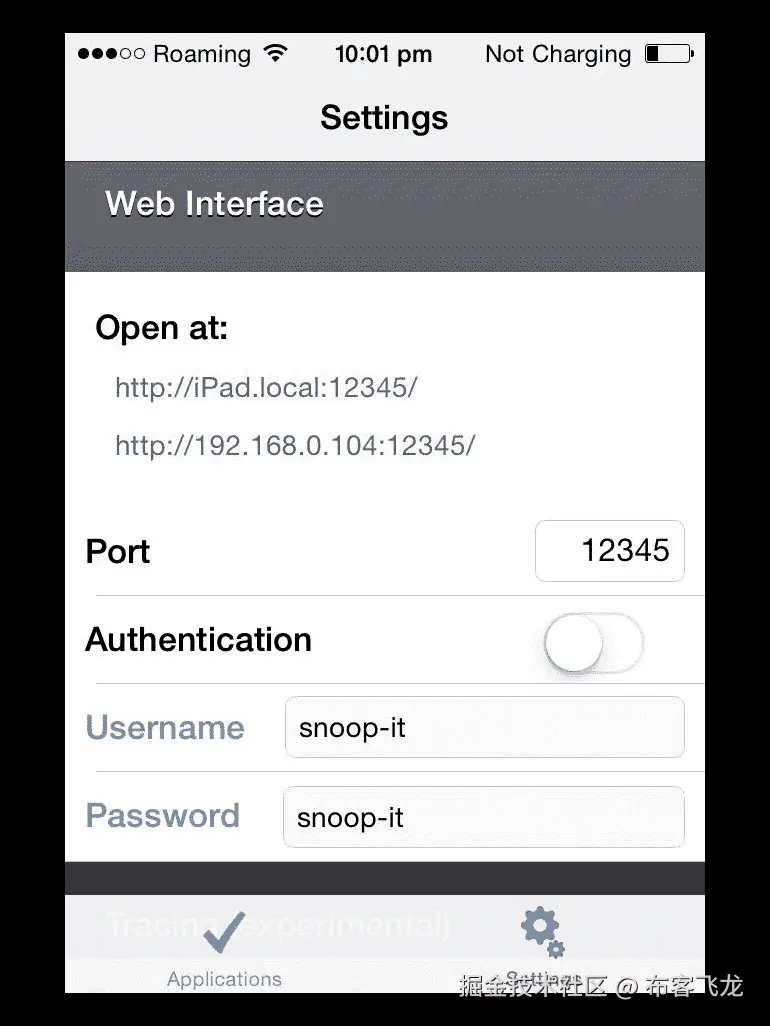Open the Applications tab label
This screenshot has height=1026, width=770.
pos(224,979)
